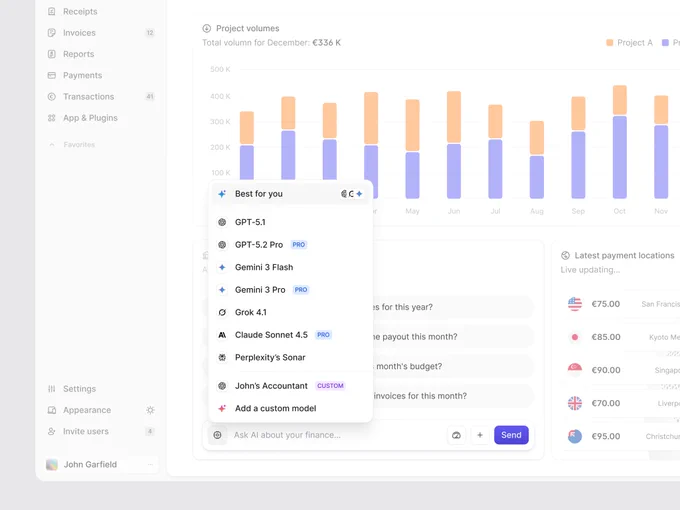Click 'Total volumn for December: €336 K' text
680x510 pixels.
[x=271, y=42]
